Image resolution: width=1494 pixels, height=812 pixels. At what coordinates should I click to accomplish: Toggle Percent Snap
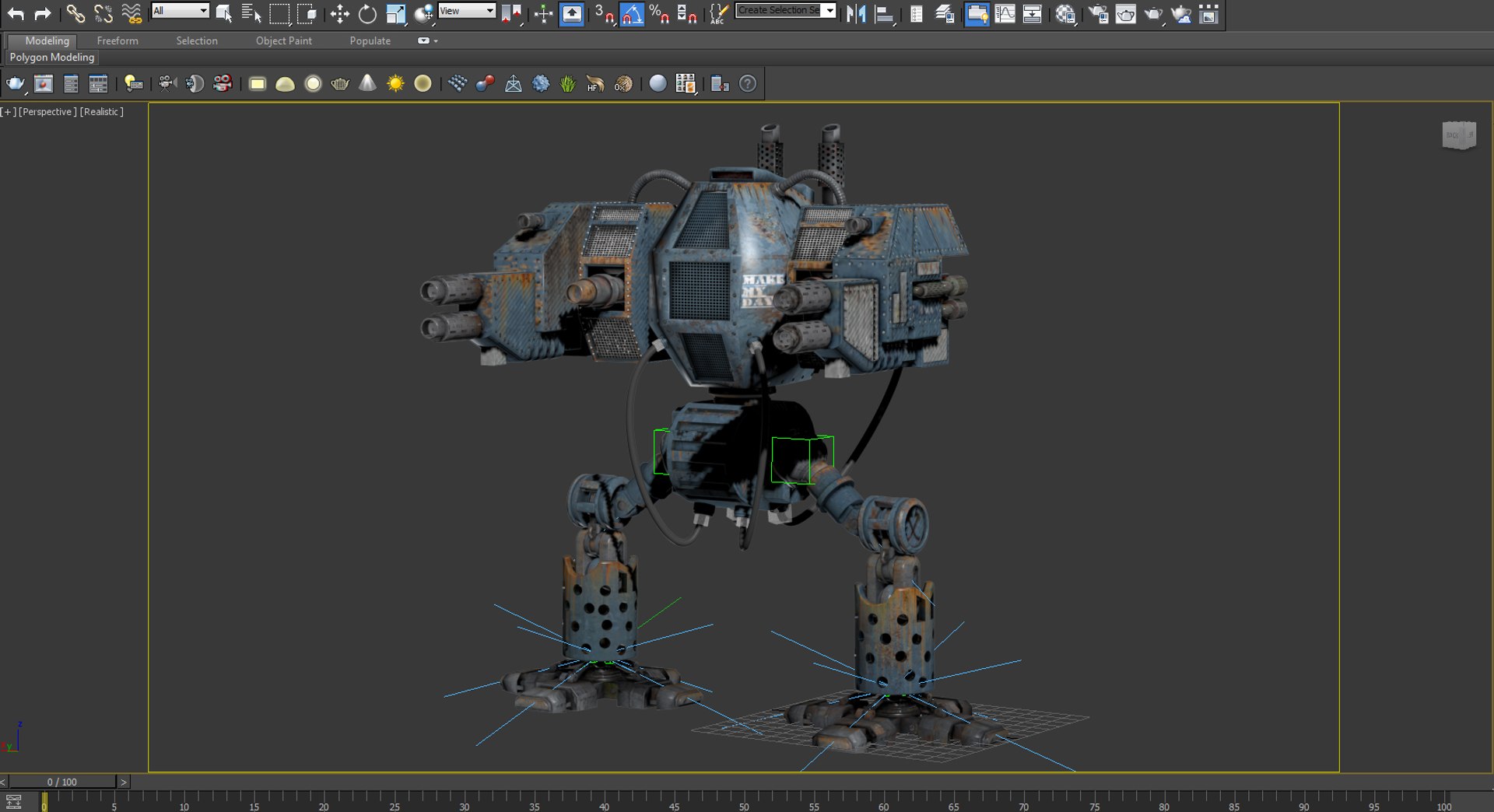click(659, 13)
